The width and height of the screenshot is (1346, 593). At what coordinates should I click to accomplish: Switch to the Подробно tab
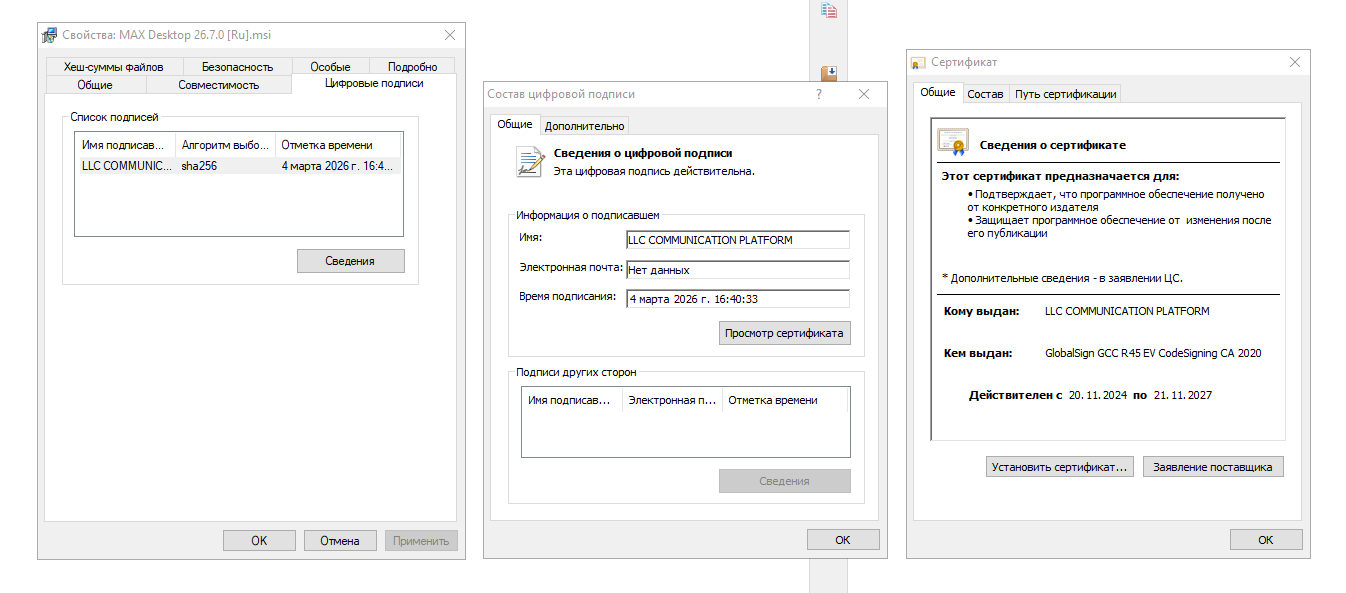click(x=412, y=67)
